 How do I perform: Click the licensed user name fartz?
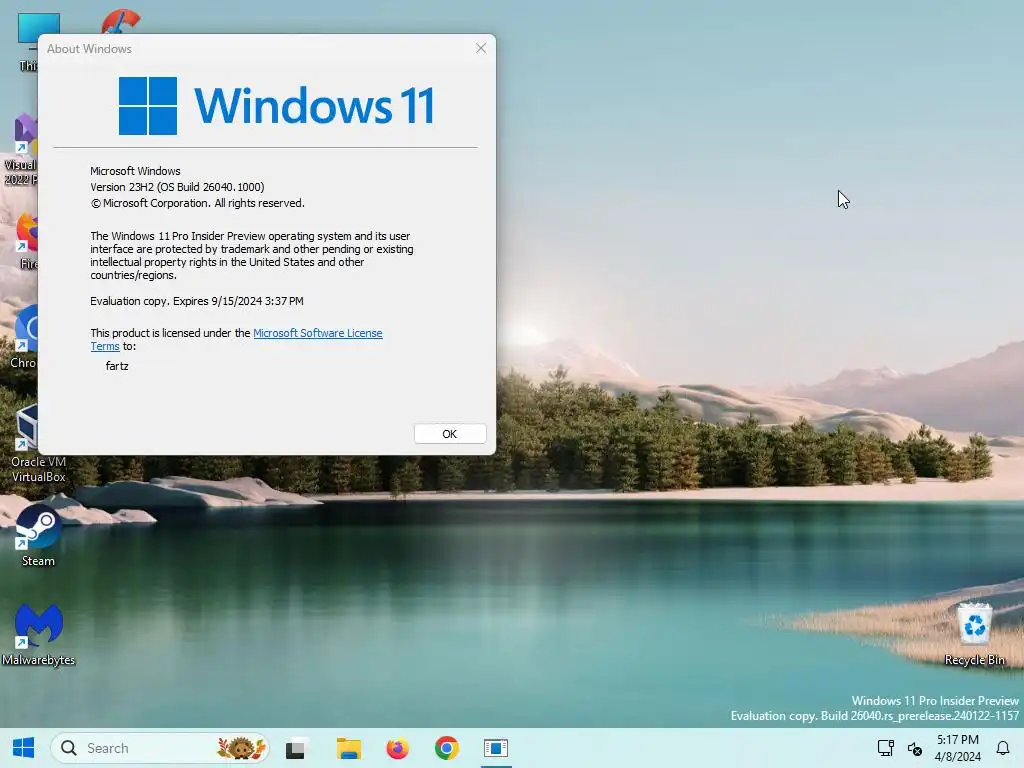[x=117, y=366]
